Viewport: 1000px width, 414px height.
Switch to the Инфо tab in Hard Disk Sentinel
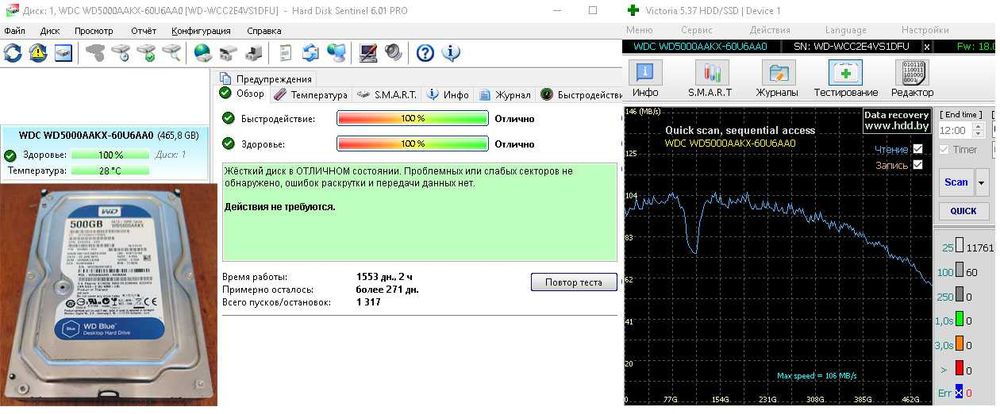[448, 94]
